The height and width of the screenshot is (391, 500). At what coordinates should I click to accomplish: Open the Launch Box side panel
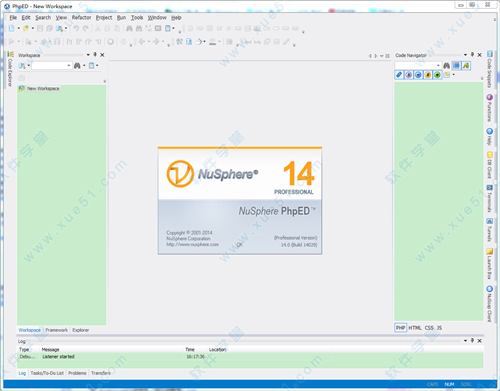(489, 263)
